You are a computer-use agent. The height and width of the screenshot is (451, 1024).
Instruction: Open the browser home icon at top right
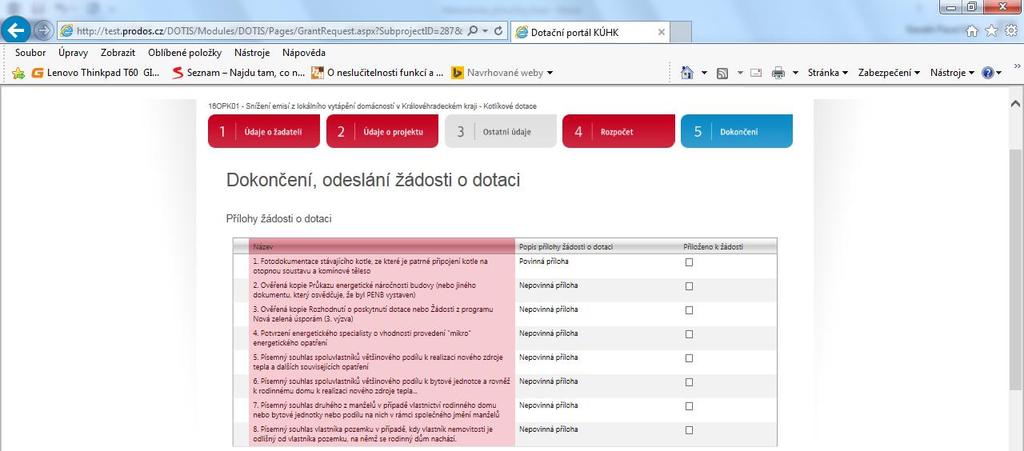[x=972, y=30]
